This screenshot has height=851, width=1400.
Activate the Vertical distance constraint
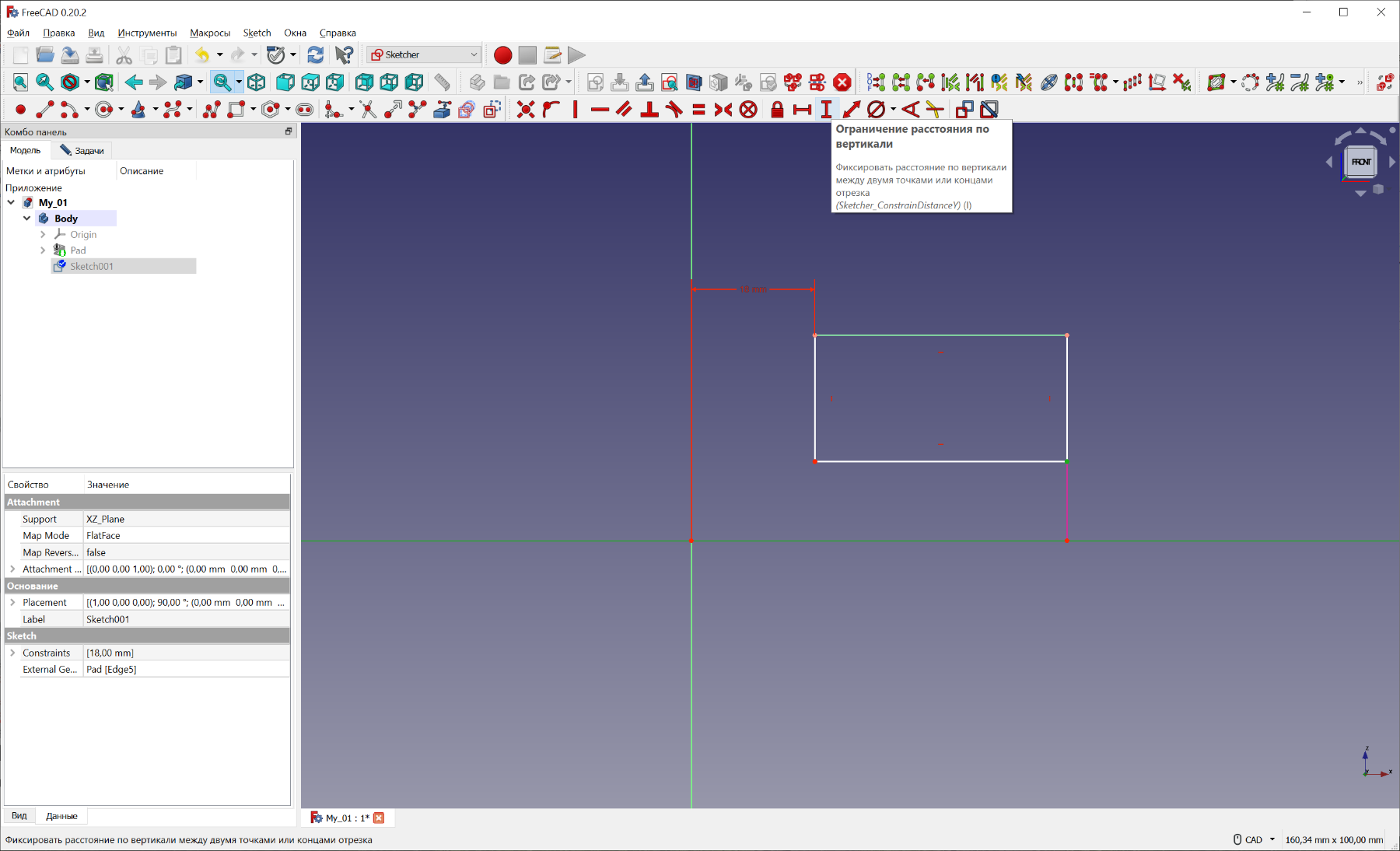coord(827,110)
